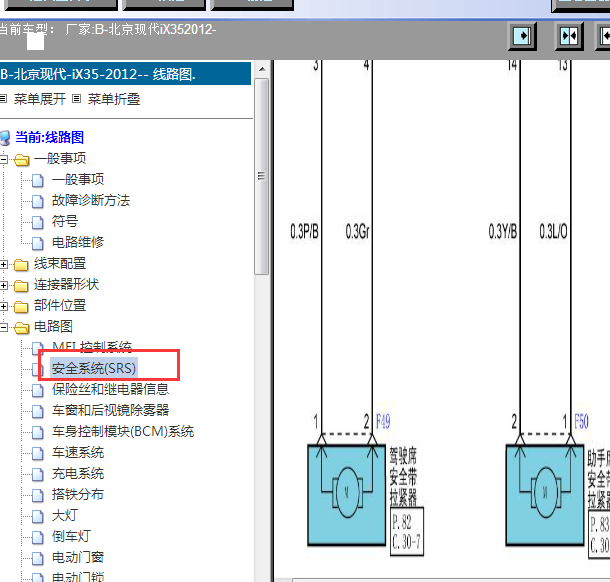The width and height of the screenshot is (610, 582).
Task: Click the page icon beside 电路维修
Action: pos(37,244)
